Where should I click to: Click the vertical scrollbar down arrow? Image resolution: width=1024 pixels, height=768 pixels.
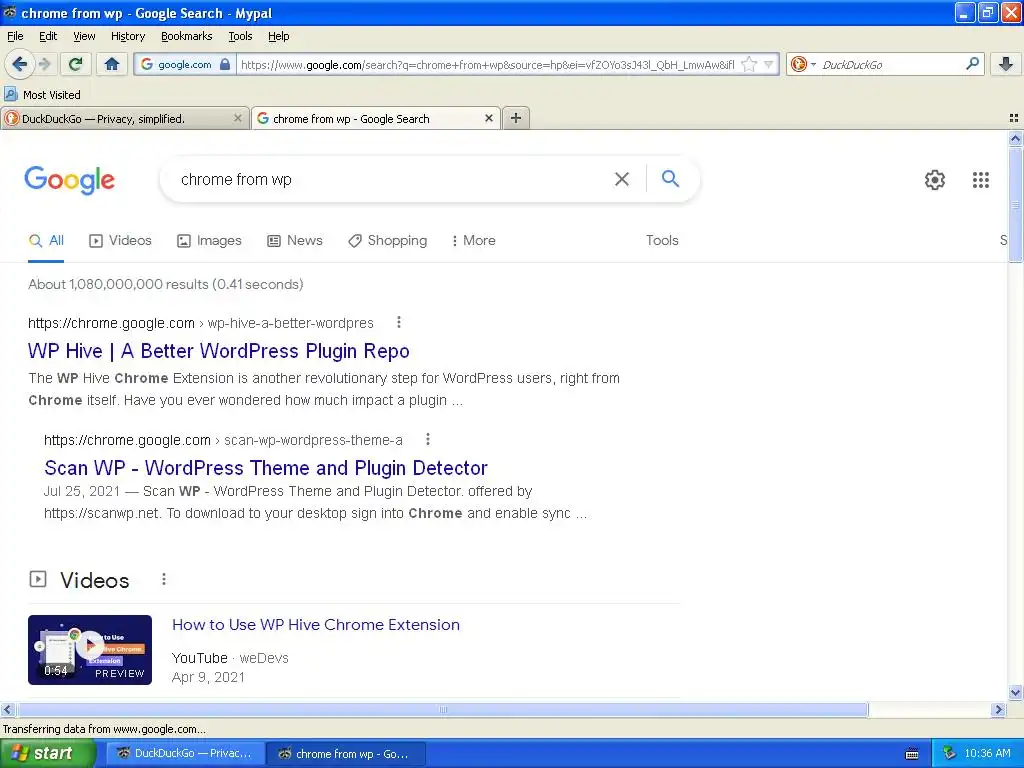pyautogui.click(x=1015, y=693)
